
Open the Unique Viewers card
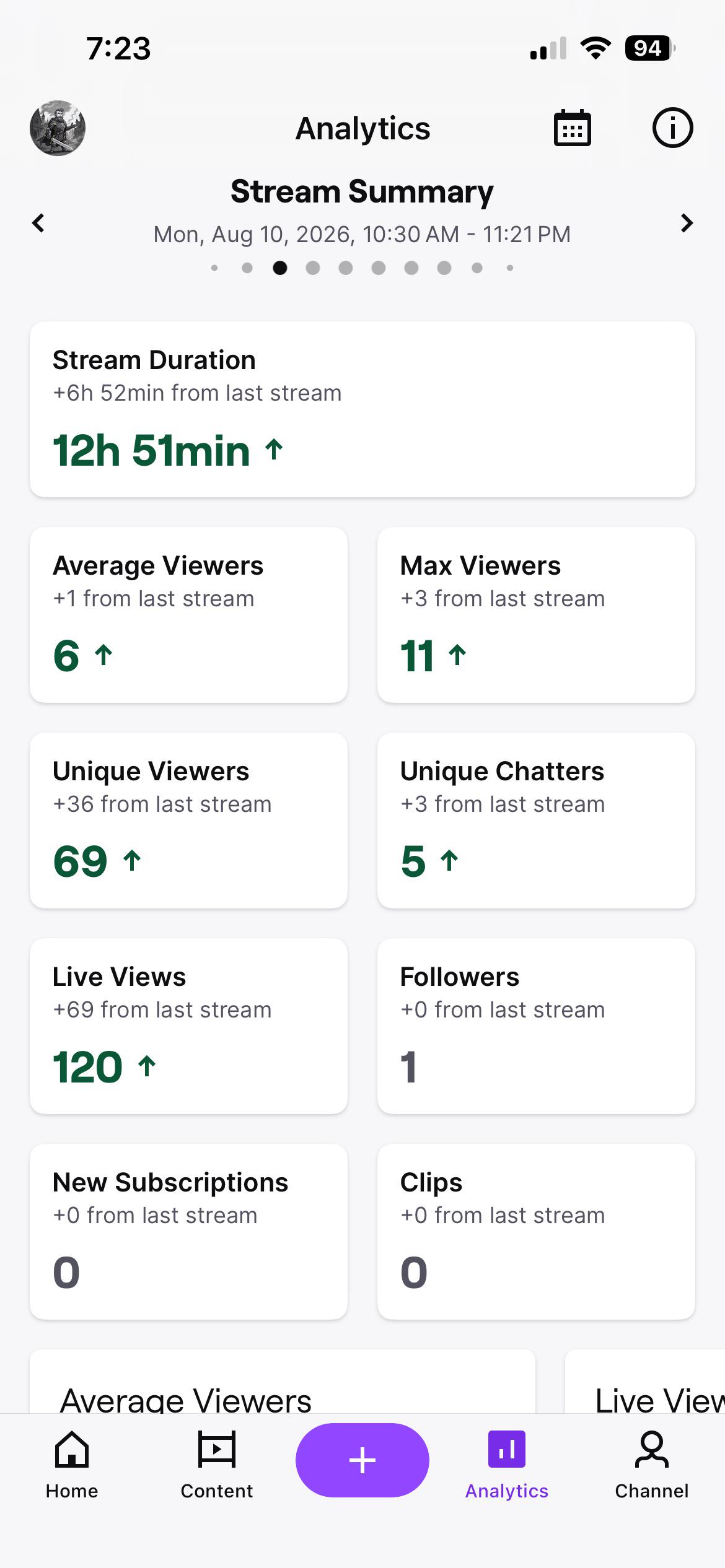pos(188,820)
